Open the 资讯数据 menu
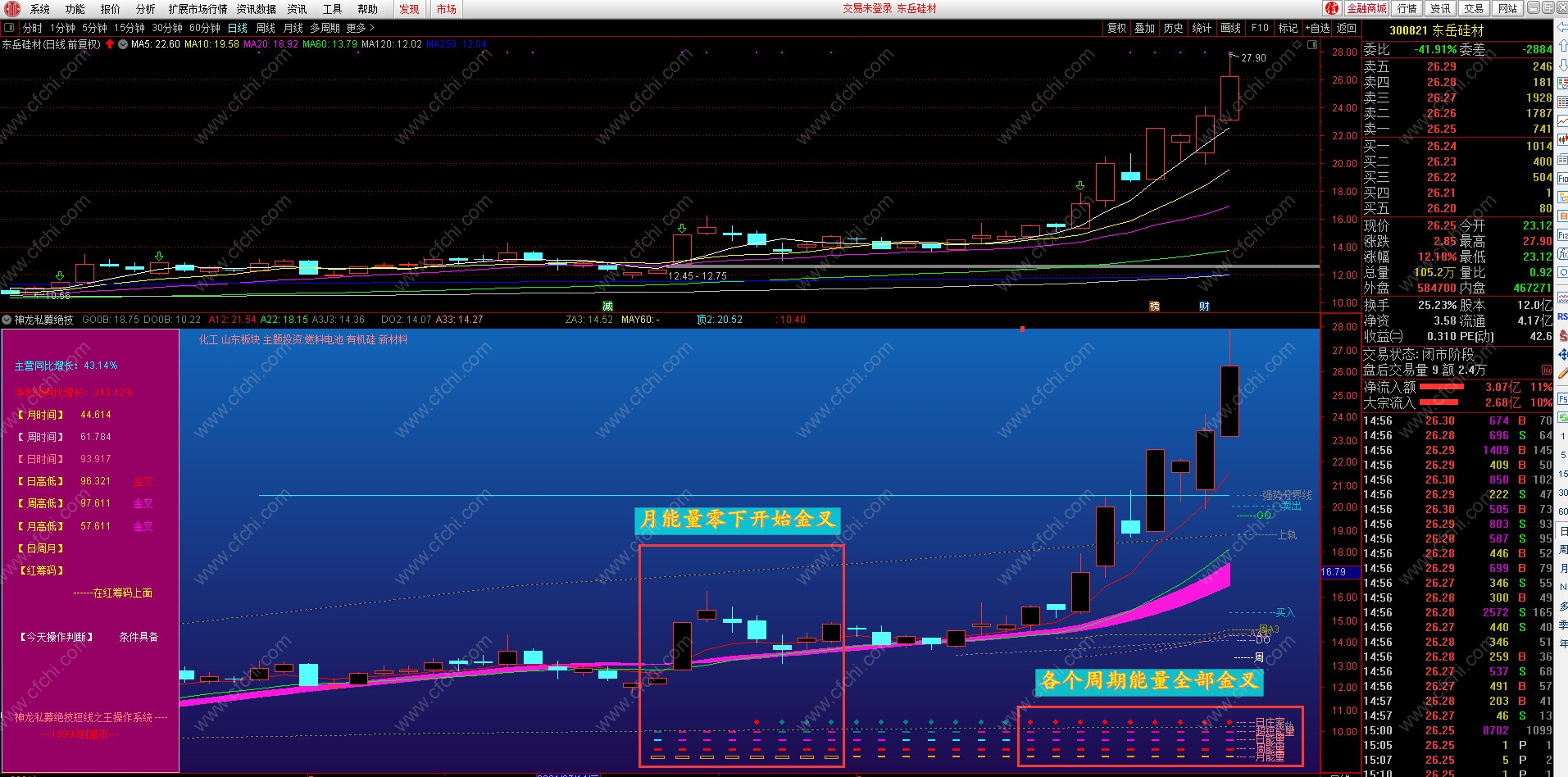Screen dimensions: 1568x777 (257, 9)
